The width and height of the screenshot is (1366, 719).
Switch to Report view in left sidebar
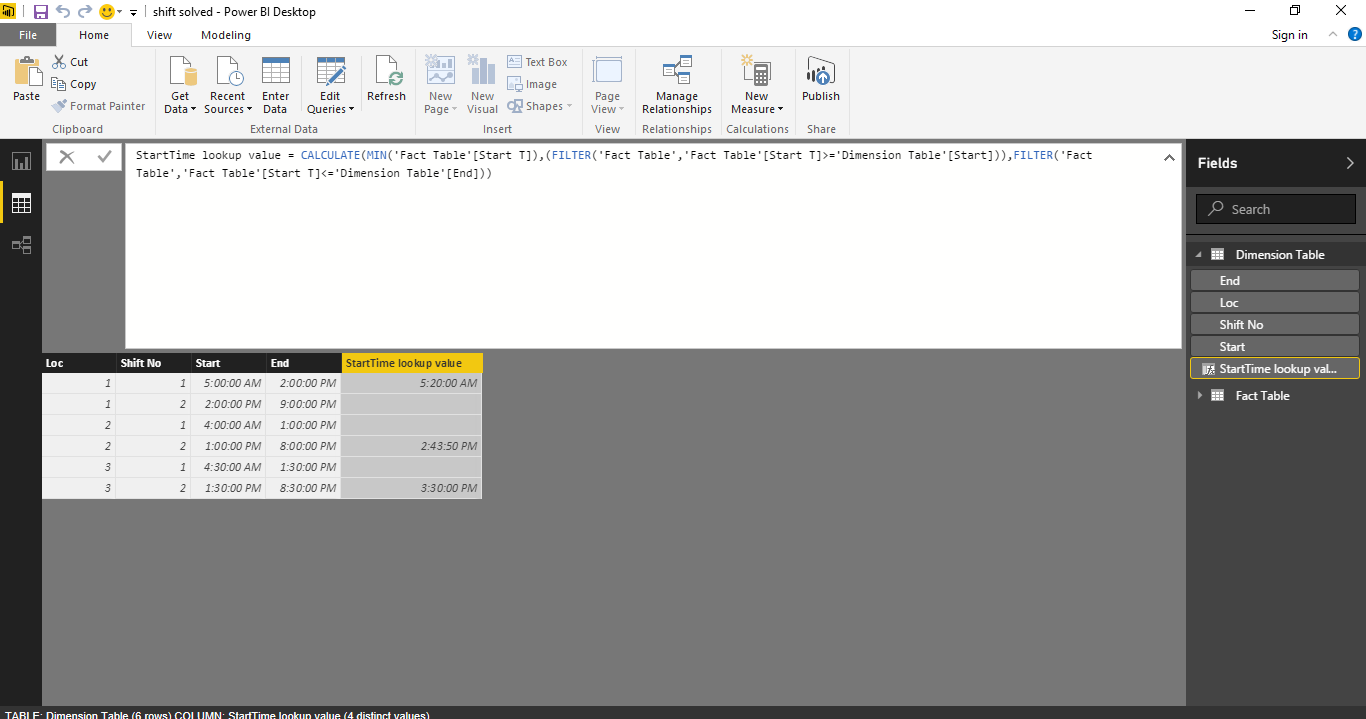[x=21, y=161]
